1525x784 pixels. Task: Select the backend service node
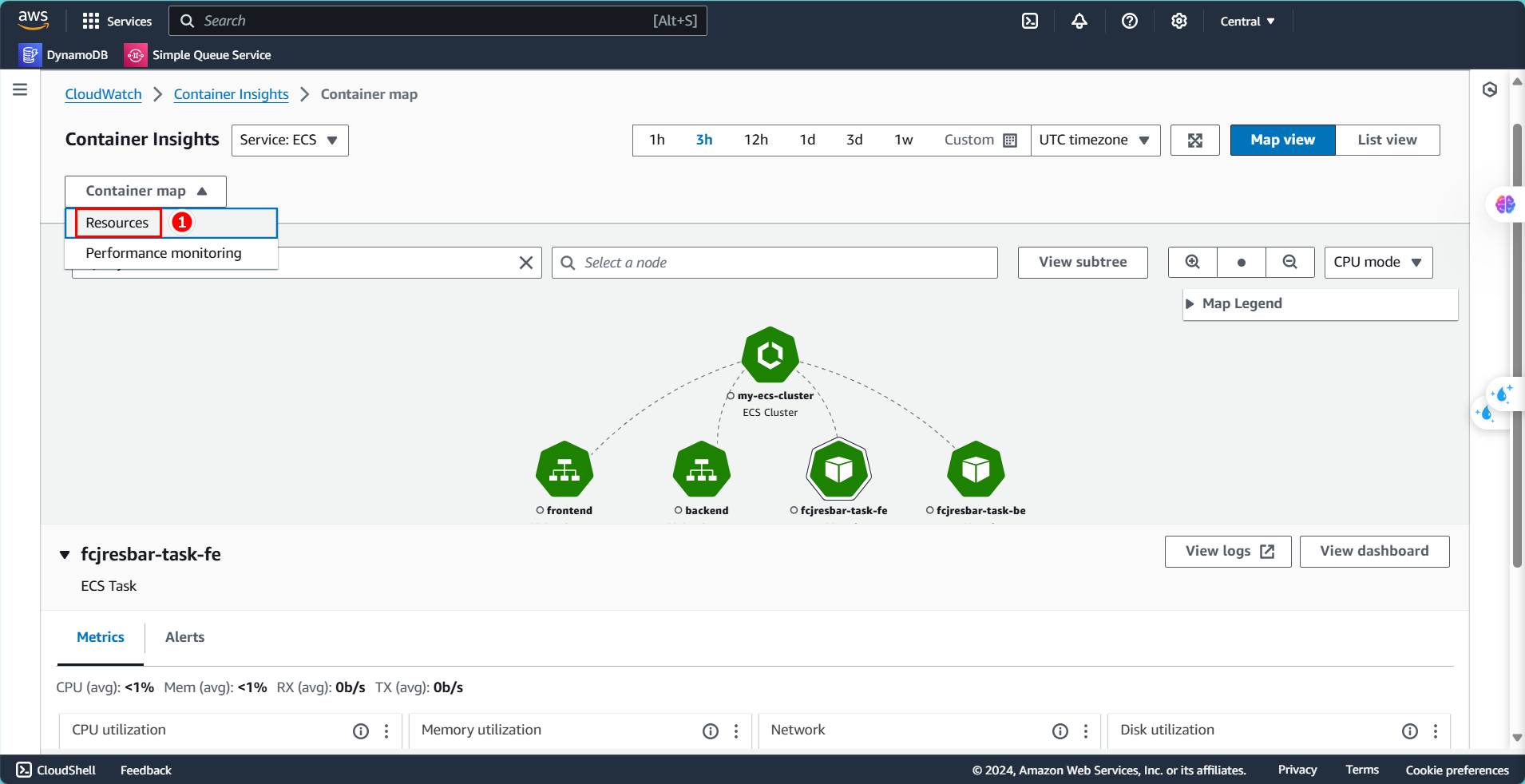(702, 469)
